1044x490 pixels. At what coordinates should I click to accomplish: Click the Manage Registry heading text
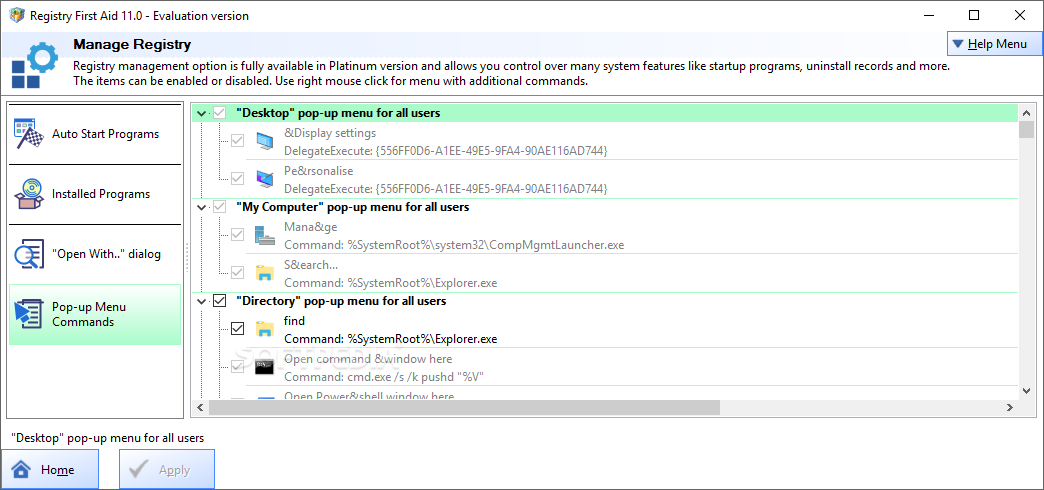[x=132, y=45]
